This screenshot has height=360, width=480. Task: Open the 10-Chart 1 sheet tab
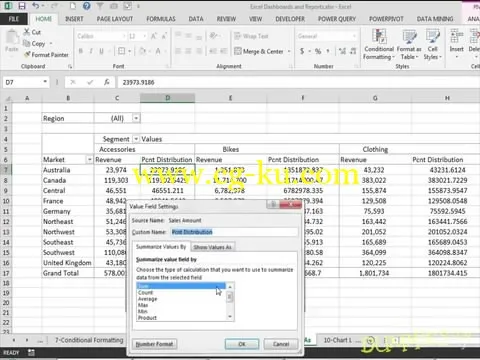[x=338, y=340]
